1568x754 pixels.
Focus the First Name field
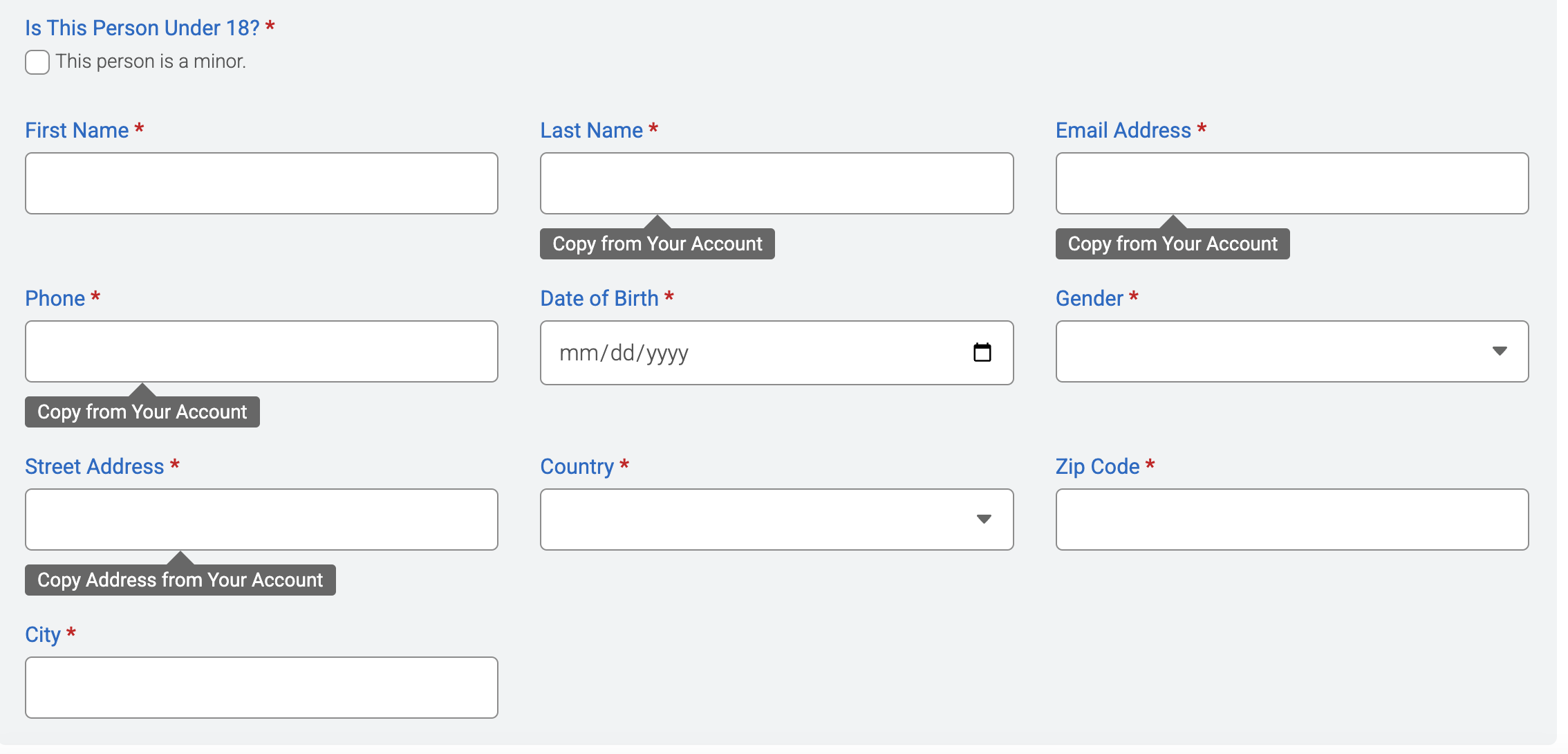click(x=261, y=183)
